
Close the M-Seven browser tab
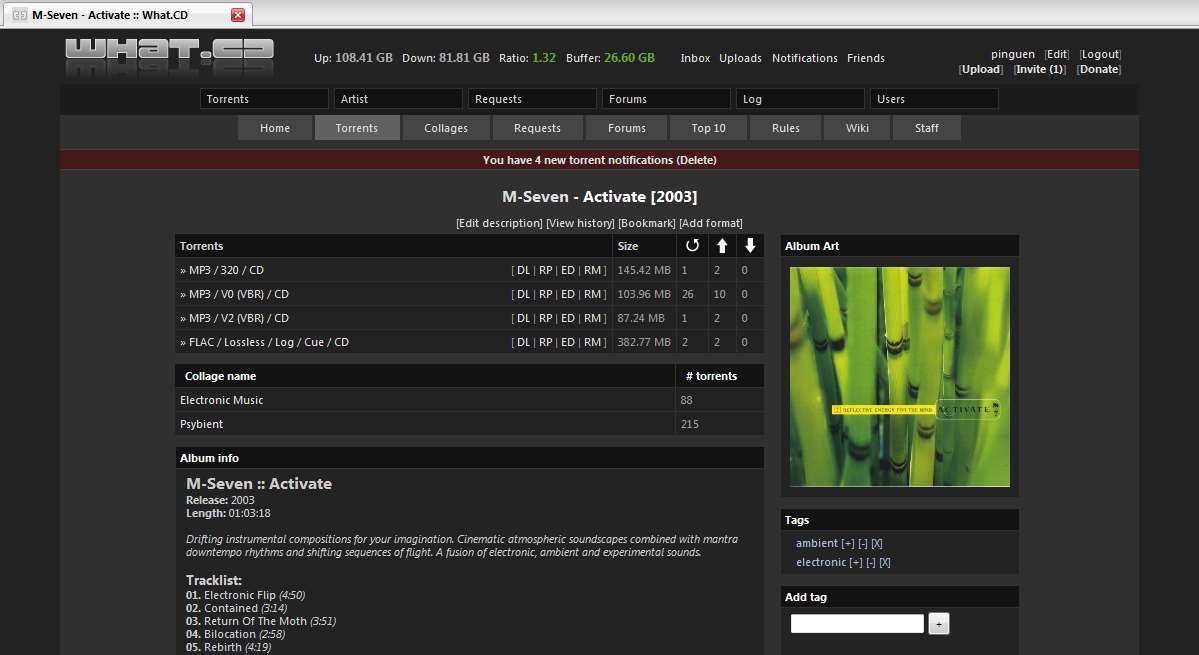tap(238, 15)
